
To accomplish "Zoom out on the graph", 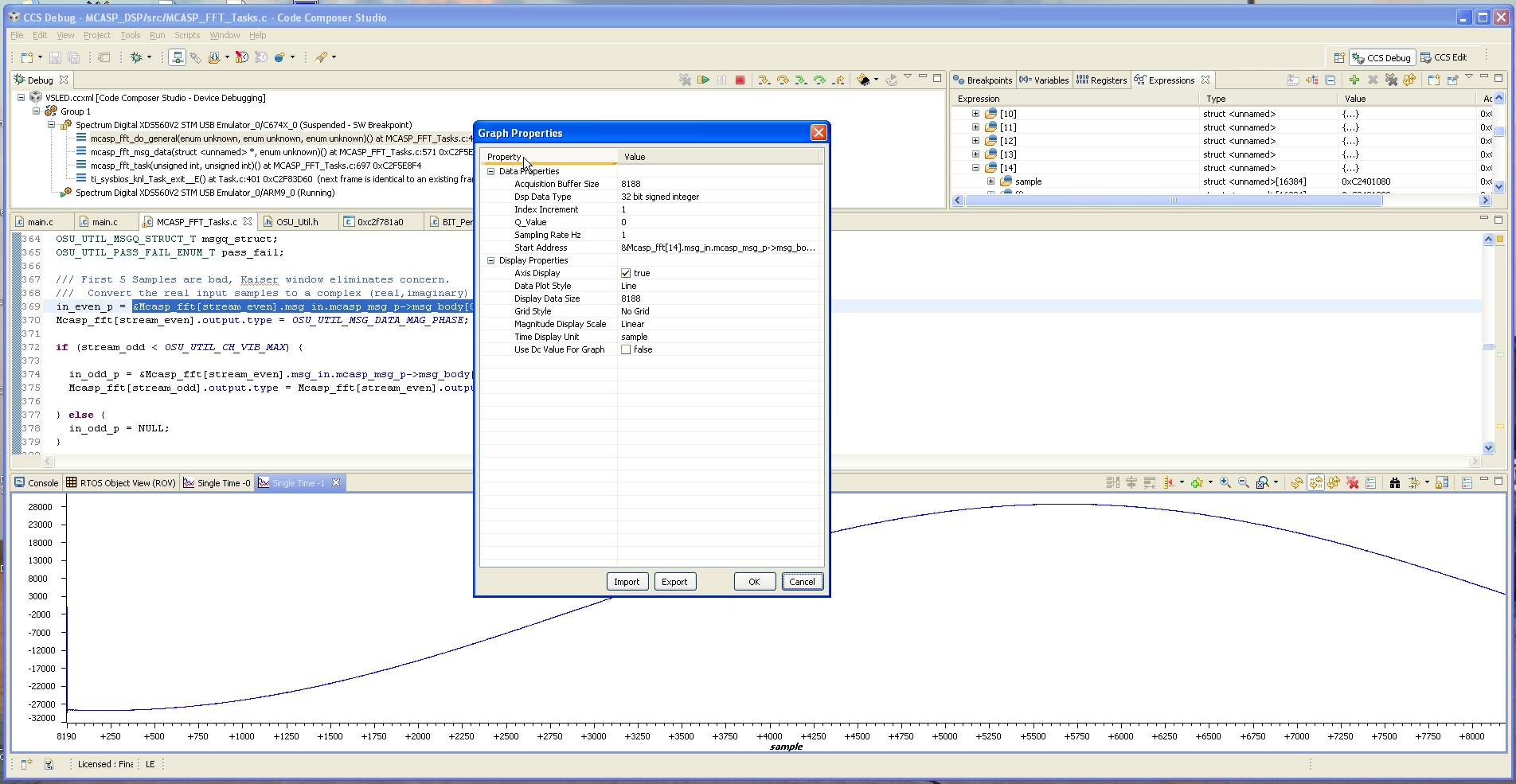I will [x=1243, y=482].
